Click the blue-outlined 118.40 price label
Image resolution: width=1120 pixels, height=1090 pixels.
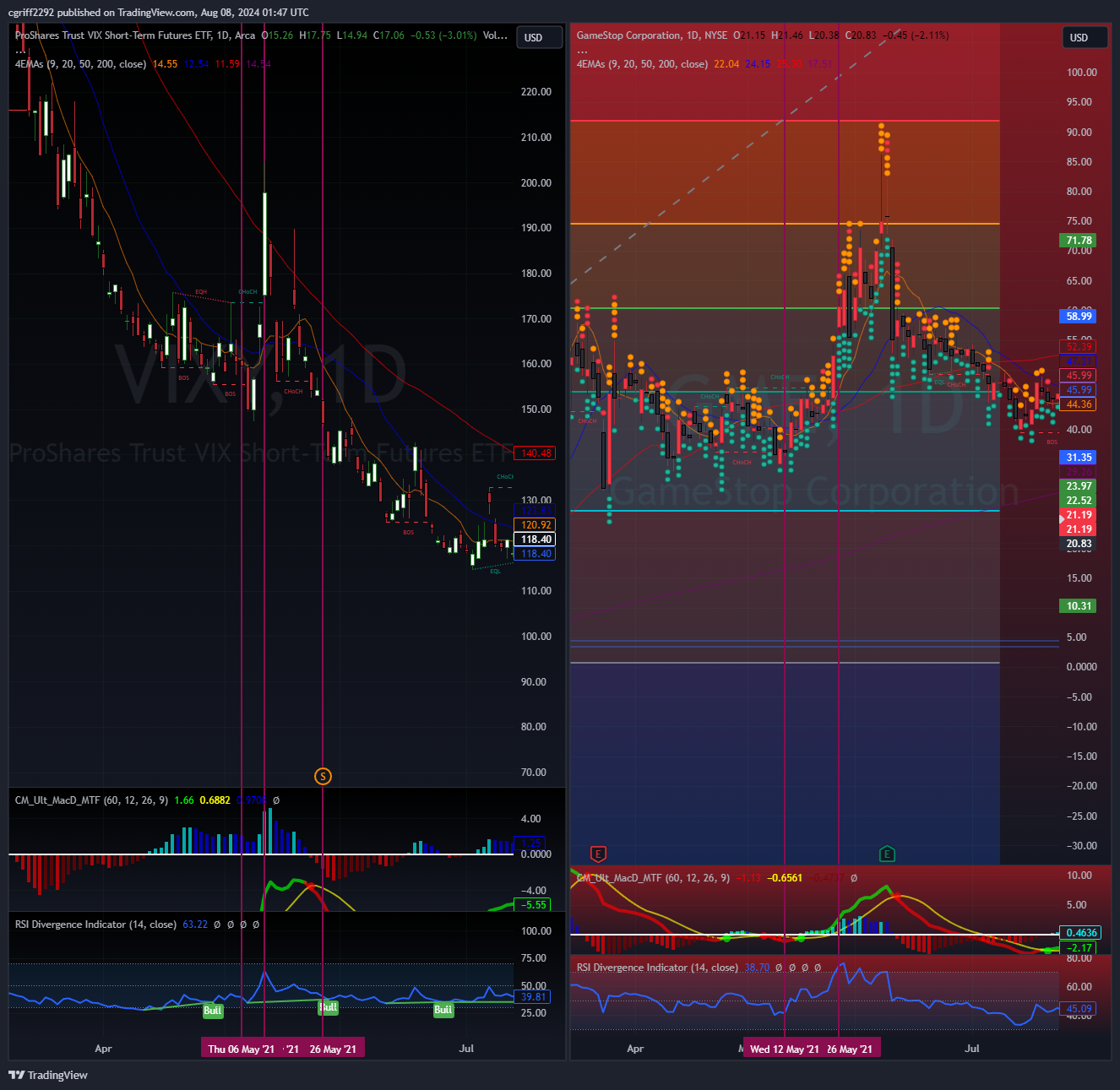click(536, 554)
